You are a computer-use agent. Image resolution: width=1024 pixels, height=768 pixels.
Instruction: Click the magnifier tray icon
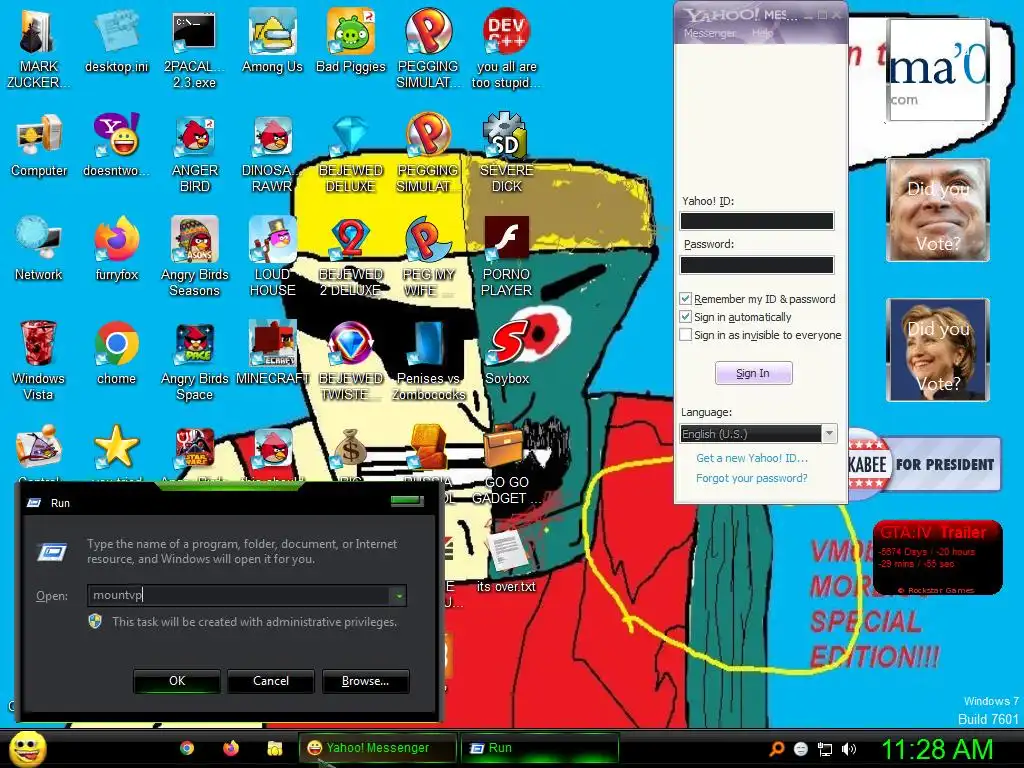[x=776, y=749]
